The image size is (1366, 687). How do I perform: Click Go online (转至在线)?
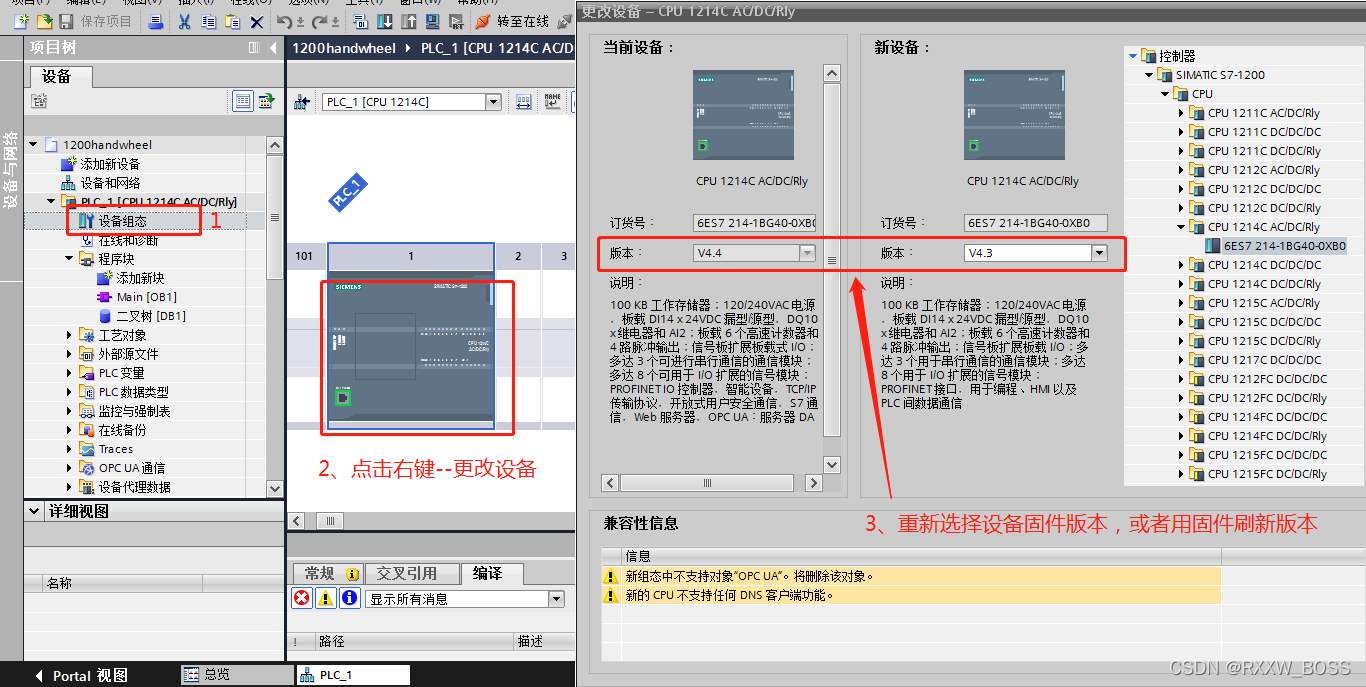pos(511,21)
